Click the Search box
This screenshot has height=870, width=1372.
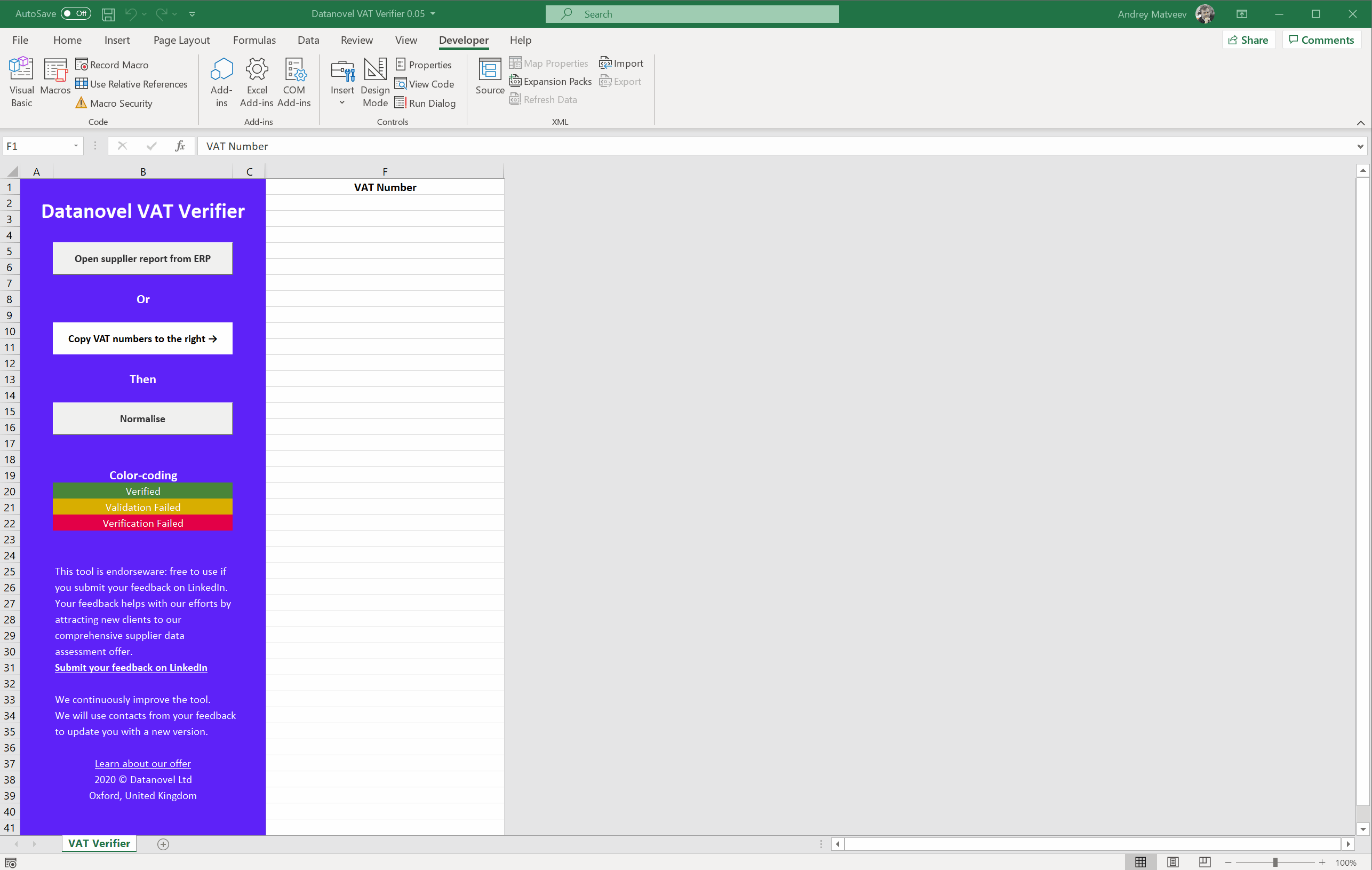[x=692, y=14]
